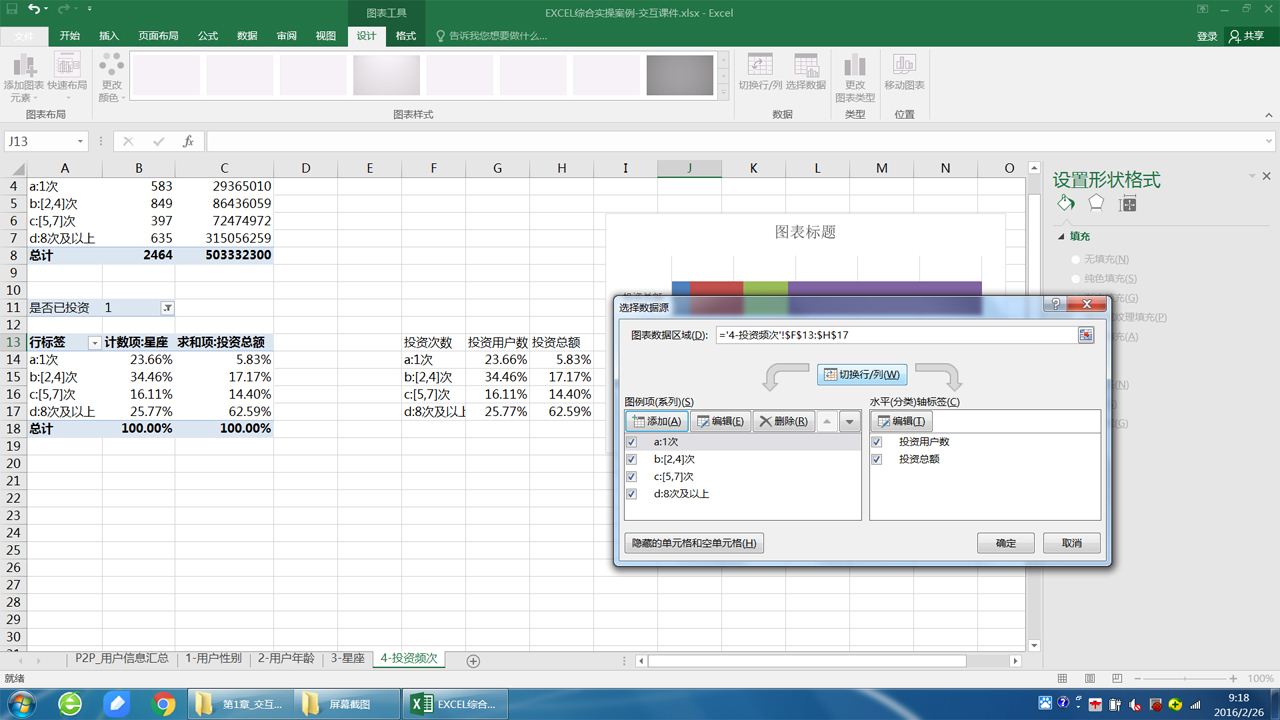Confirm the dialog with 确定
The image size is (1280, 720).
[1005, 543]
